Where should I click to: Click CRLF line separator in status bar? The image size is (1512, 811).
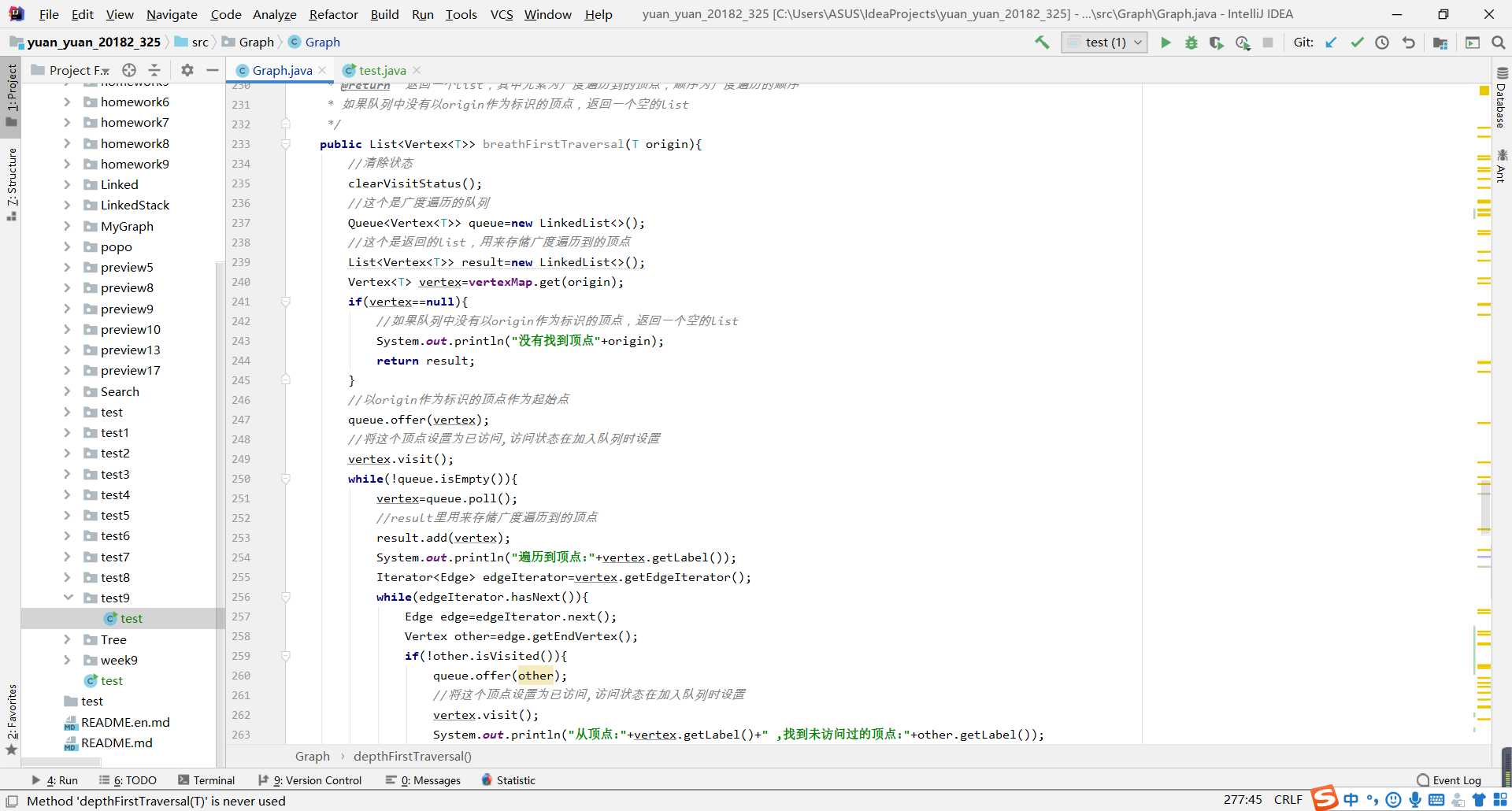[1288, 800]
